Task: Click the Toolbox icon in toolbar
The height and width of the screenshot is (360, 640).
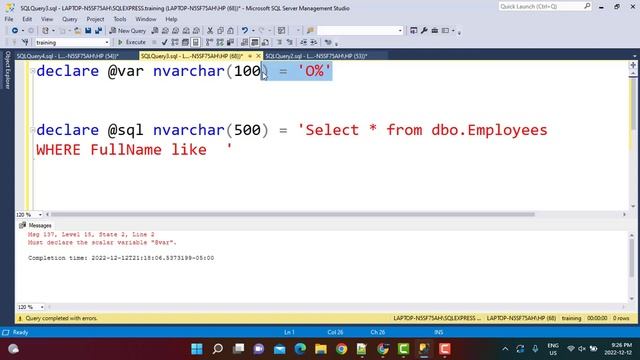Action: [435, 31]
